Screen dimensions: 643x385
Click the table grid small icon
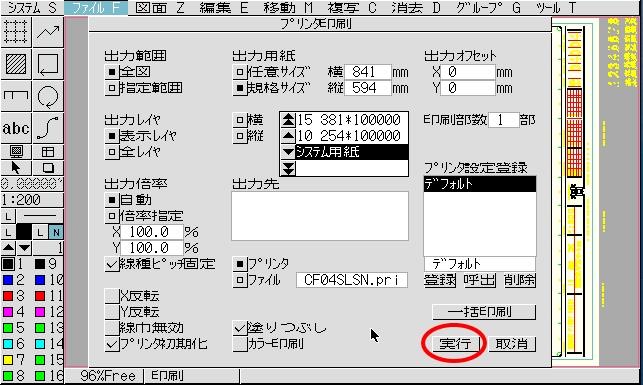point(48,152)
